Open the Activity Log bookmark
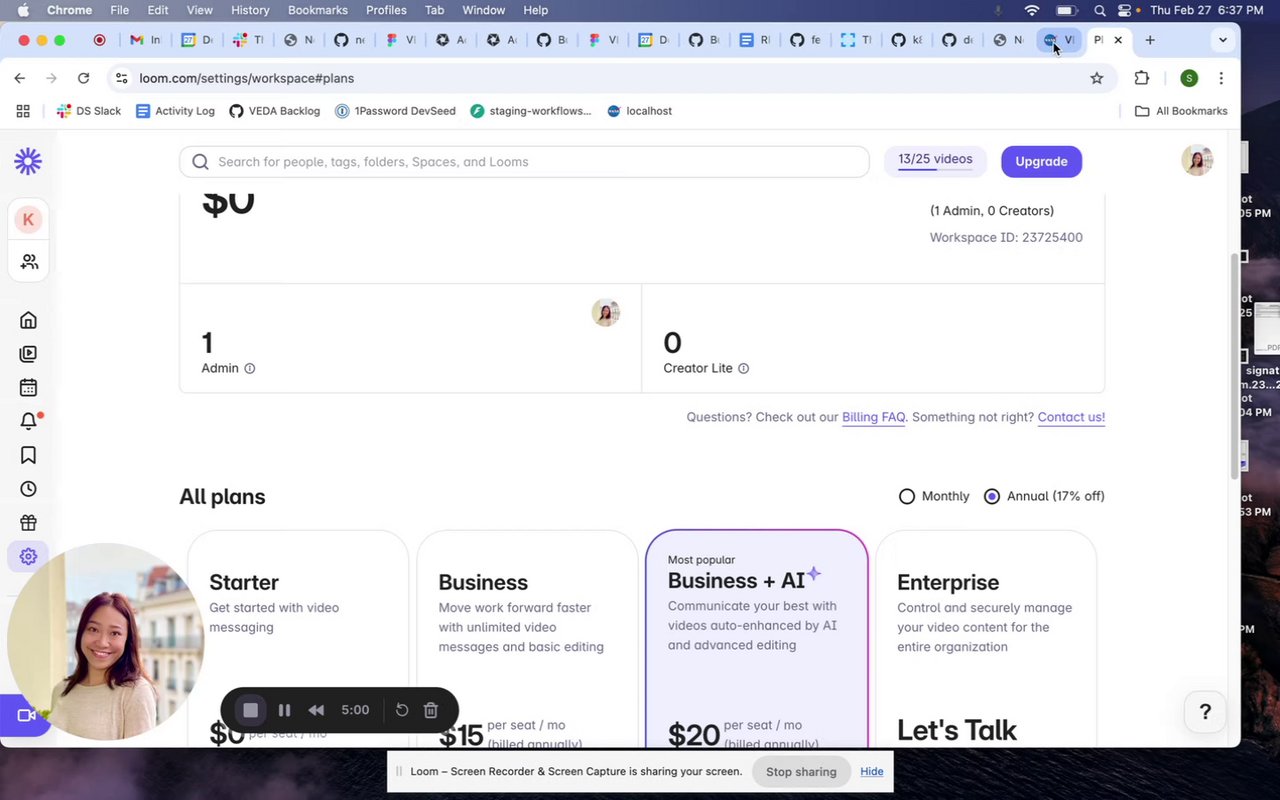Image resolution: width=1280 pixels, height=800 pixels. coord(175,111)
